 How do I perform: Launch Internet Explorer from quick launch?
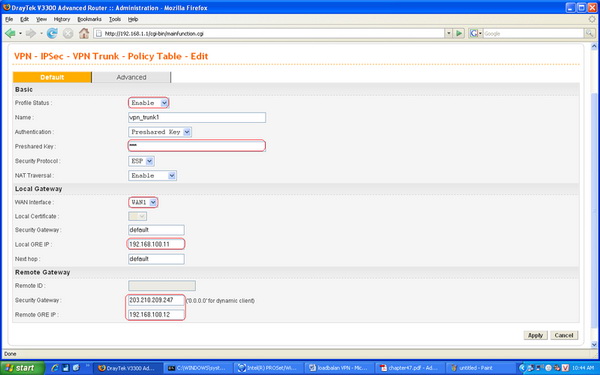coord(55,368)
